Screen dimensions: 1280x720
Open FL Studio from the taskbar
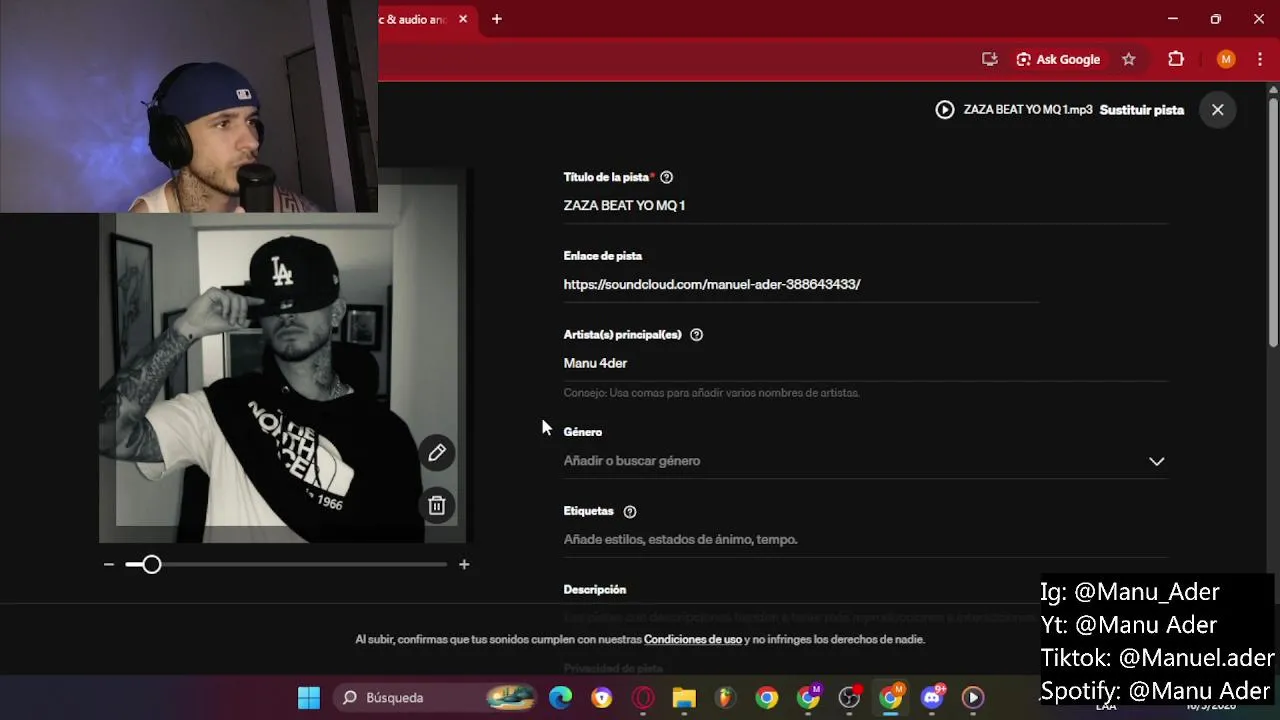[x=725, y=697]
